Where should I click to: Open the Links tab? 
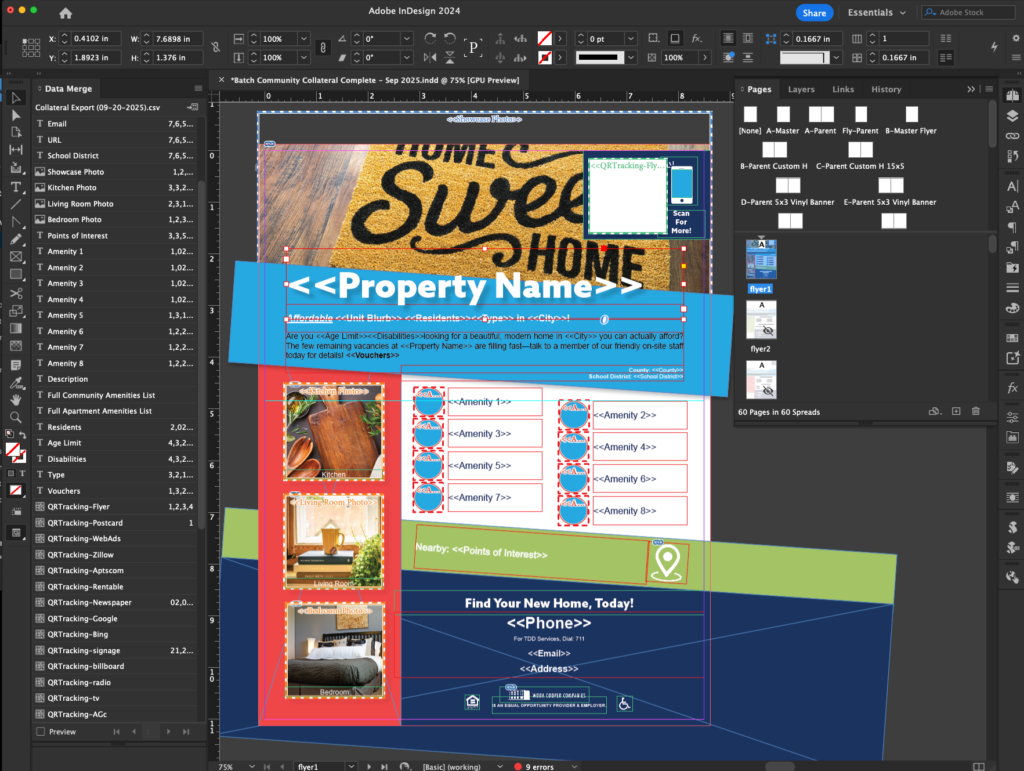click(843, 89)
